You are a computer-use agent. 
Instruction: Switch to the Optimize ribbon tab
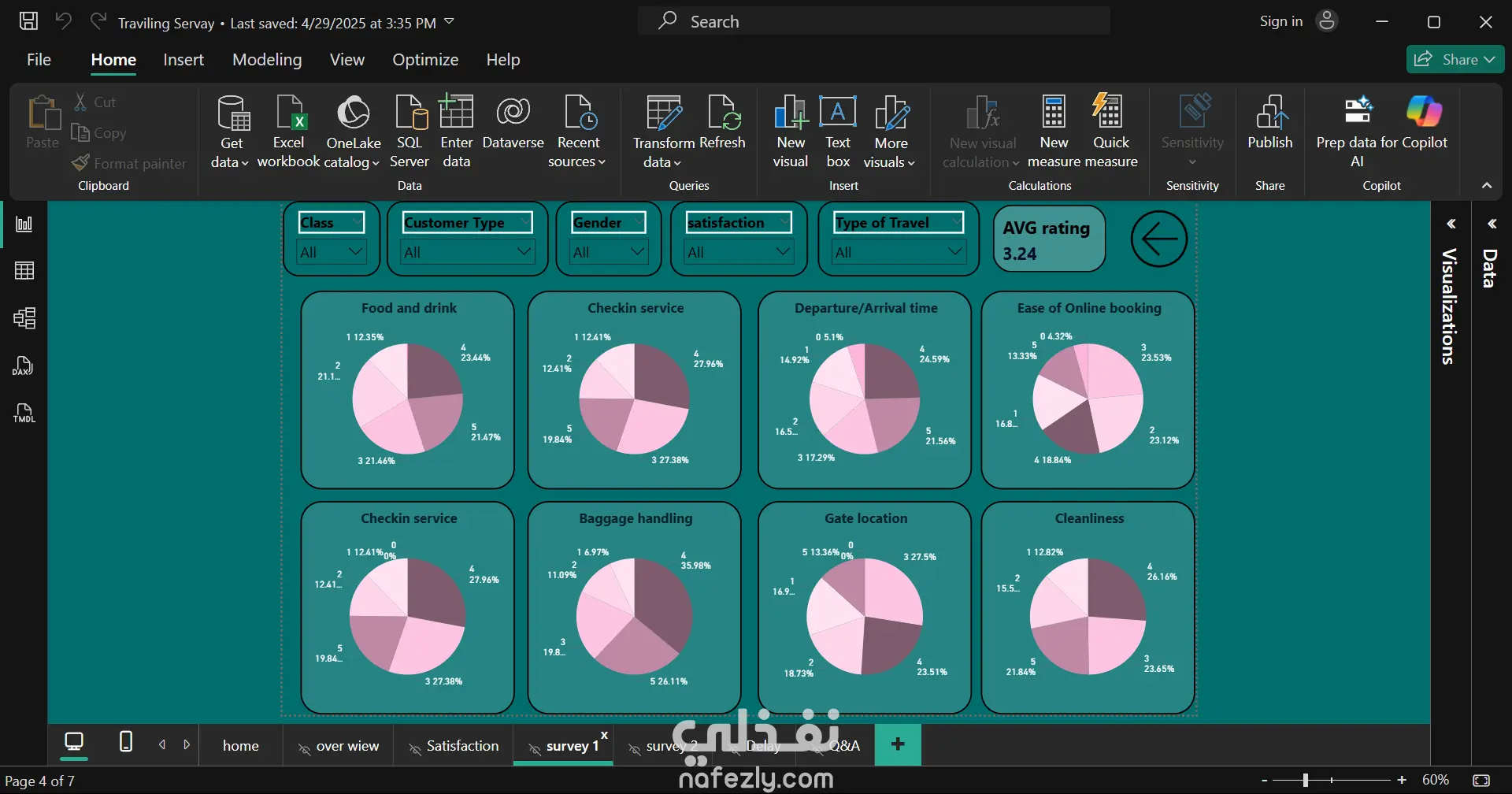[425, 60]
